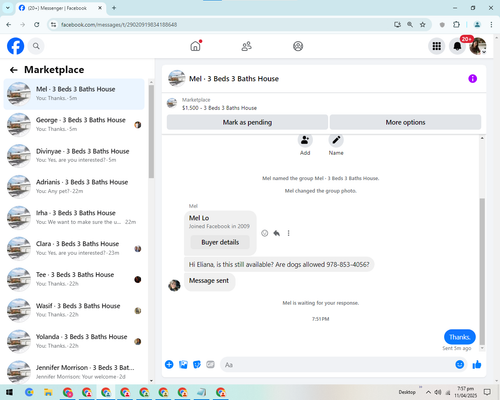Open the grid Menu icon
This screenshot has height=400, width=500.
click(x=437, y=46)
